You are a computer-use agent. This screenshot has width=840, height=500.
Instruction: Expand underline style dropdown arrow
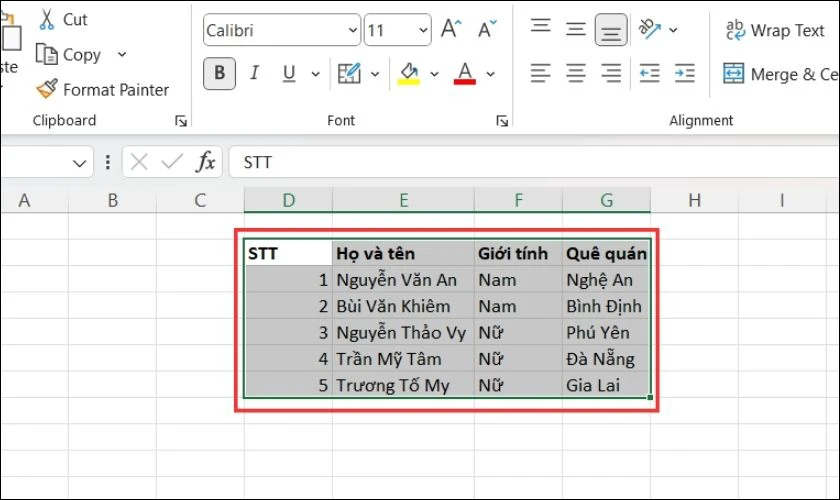pos(316,74)
